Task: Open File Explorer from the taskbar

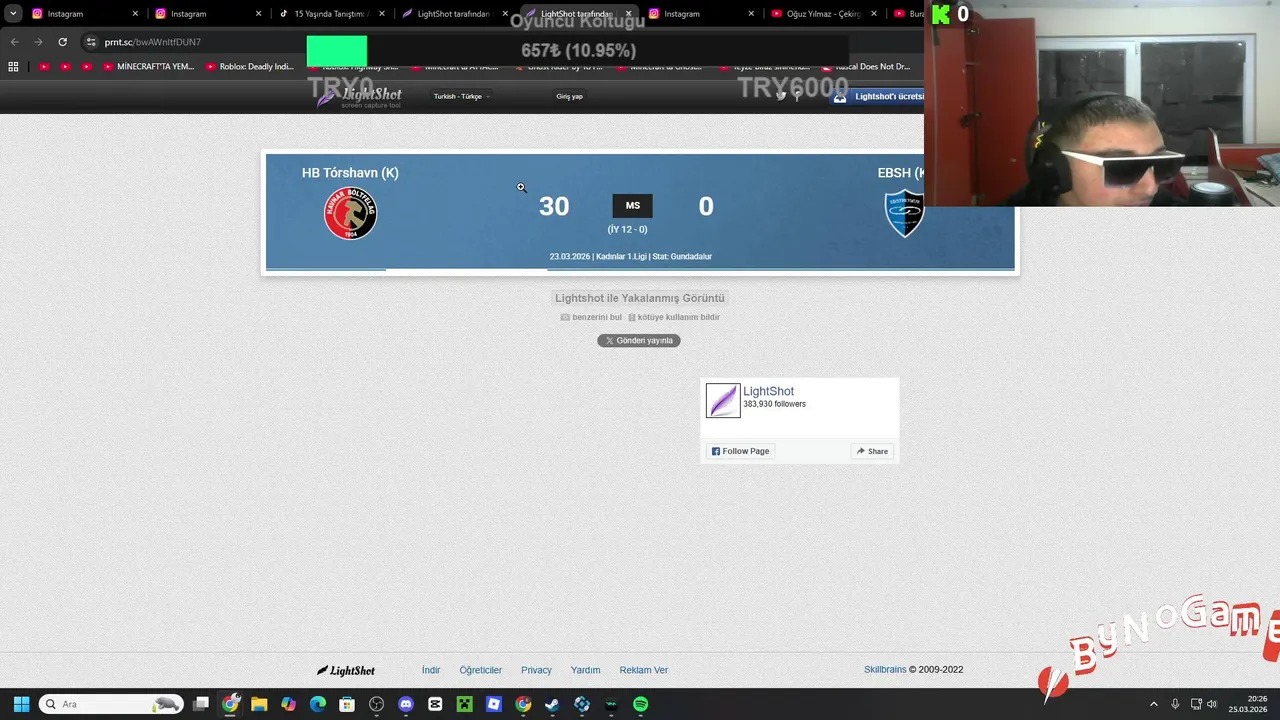Action: tap(259, 704)
